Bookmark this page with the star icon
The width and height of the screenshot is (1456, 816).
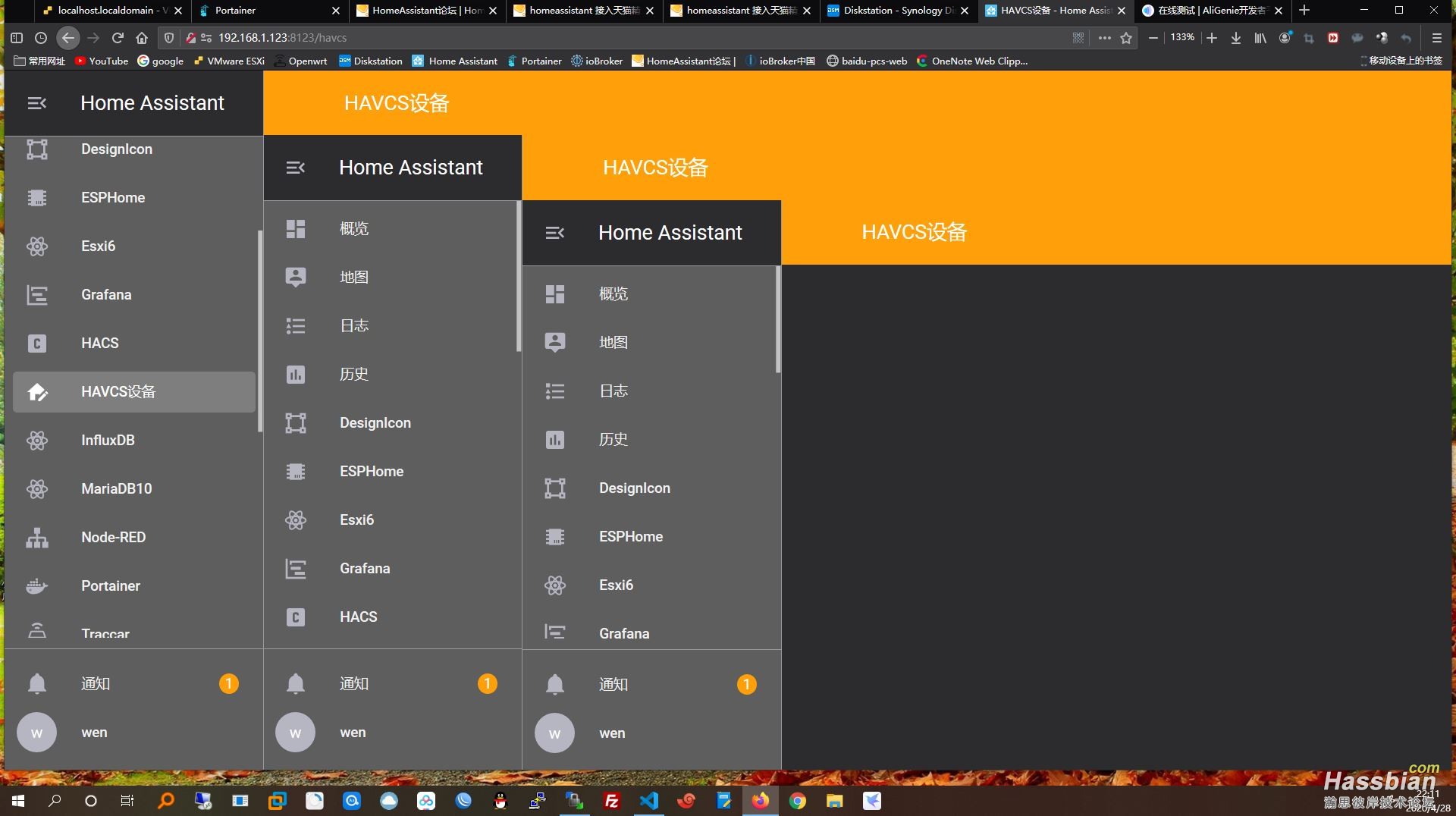tap(1126, 37)
